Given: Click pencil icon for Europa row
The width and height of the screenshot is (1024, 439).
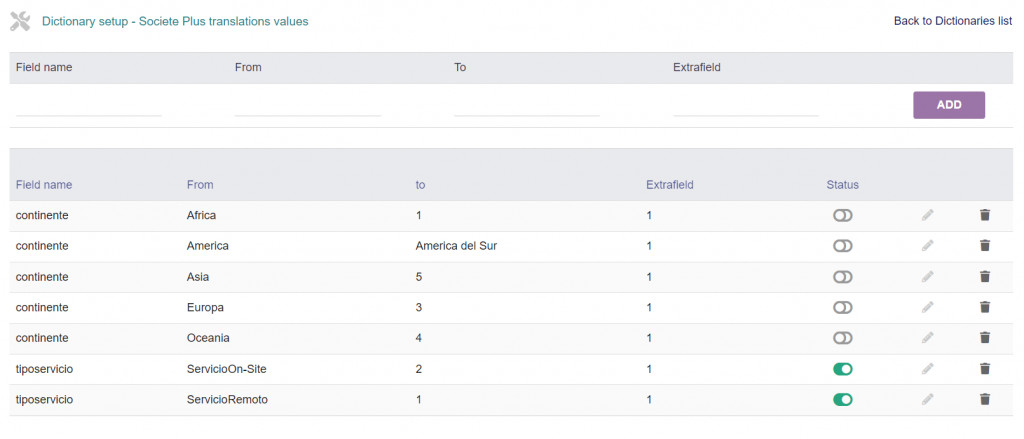Looking at the screenshot, I should (928, 307).
